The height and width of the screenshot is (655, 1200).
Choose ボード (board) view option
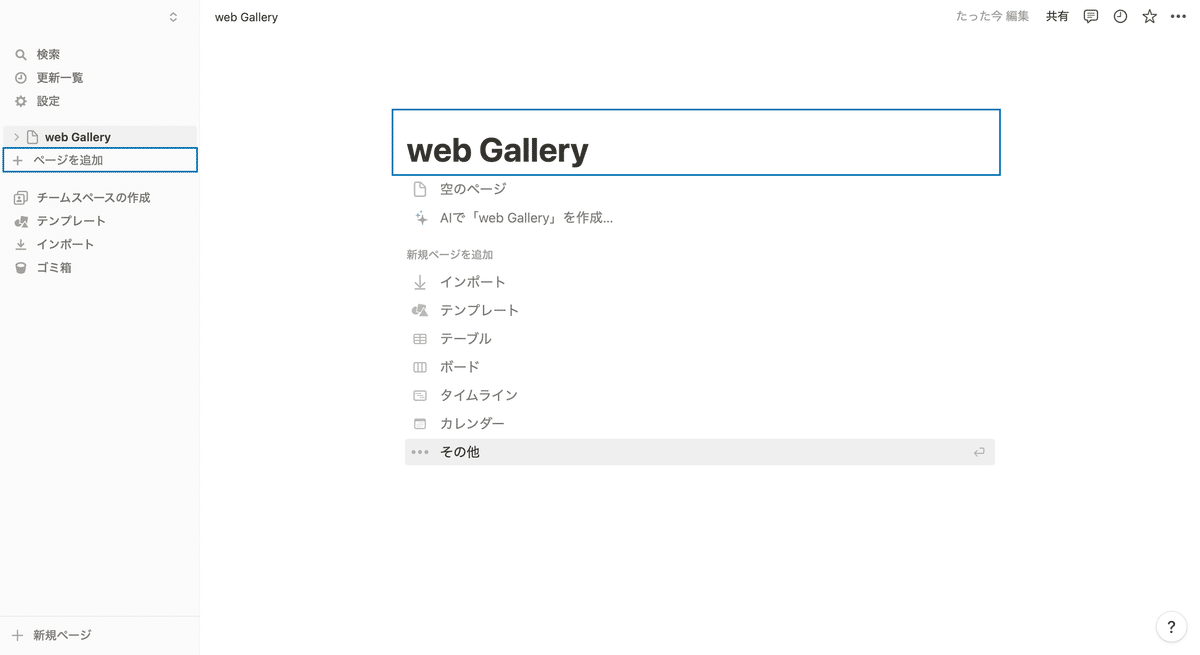tap(460, 367)
